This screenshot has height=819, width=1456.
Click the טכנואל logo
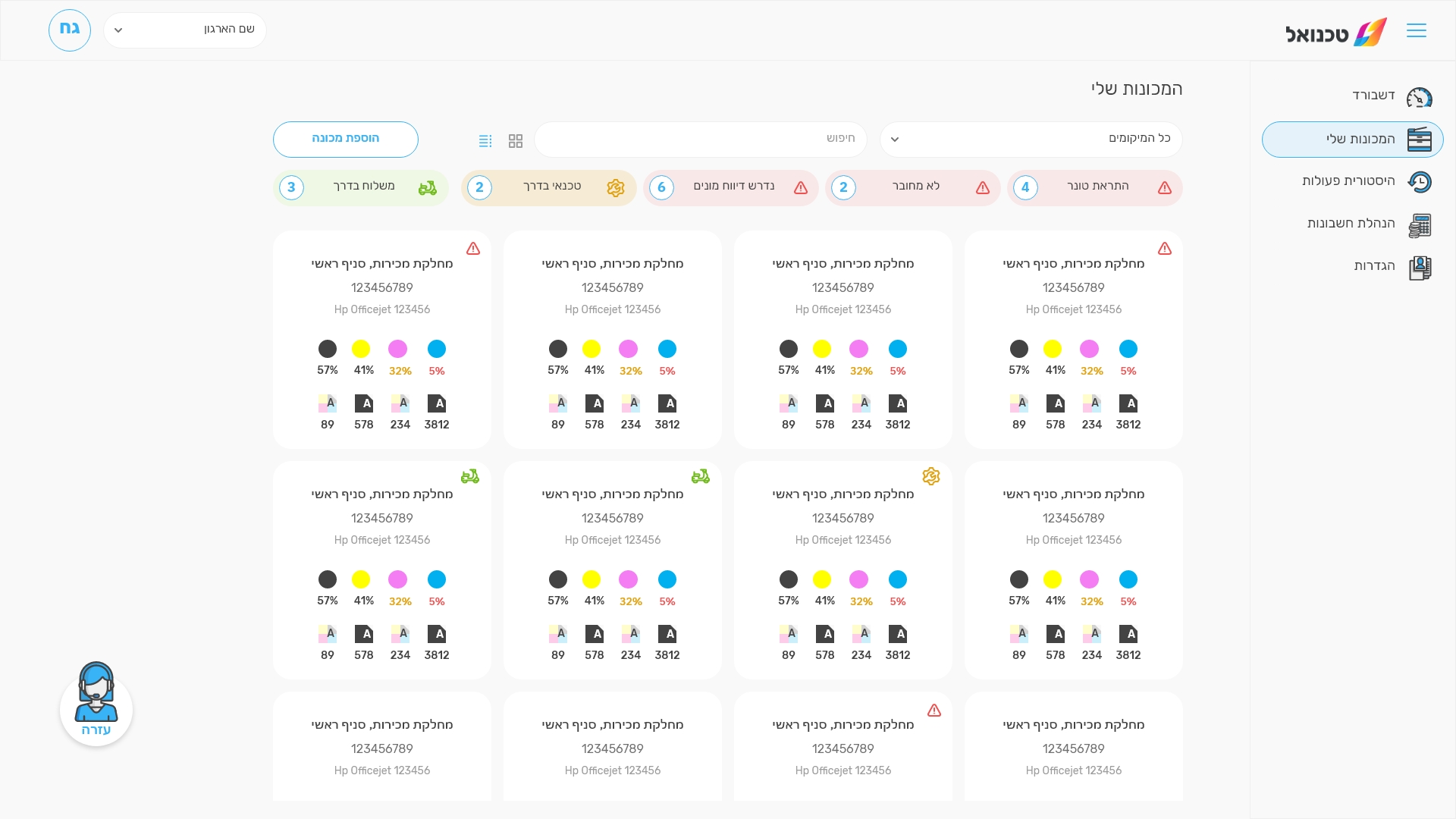tap(1336, 33)
